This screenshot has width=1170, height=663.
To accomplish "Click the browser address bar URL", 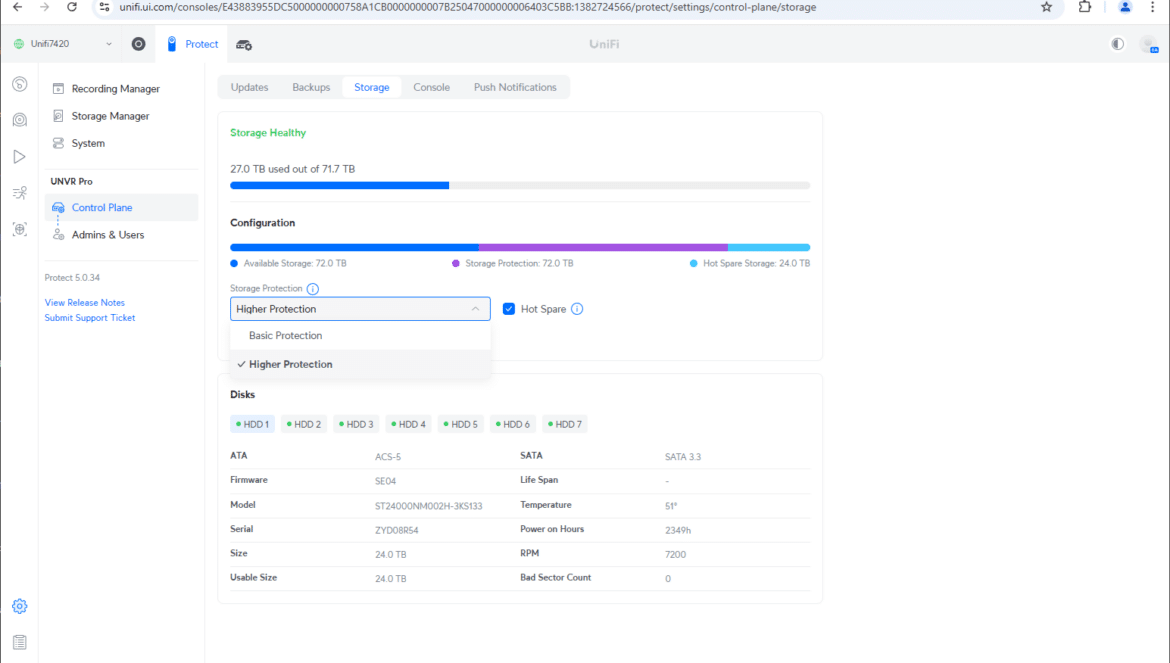I will pos(468,7).
